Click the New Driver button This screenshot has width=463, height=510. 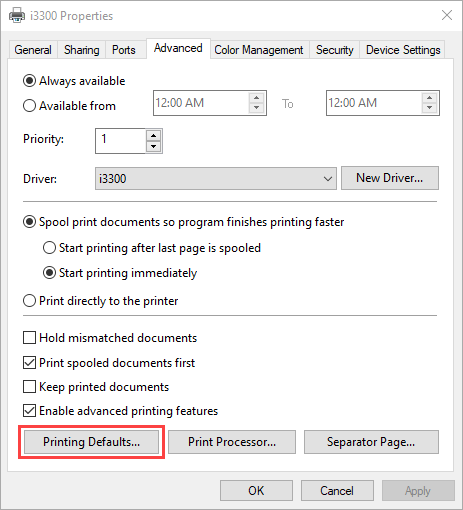pyautogui.click(x=390, y=178)
